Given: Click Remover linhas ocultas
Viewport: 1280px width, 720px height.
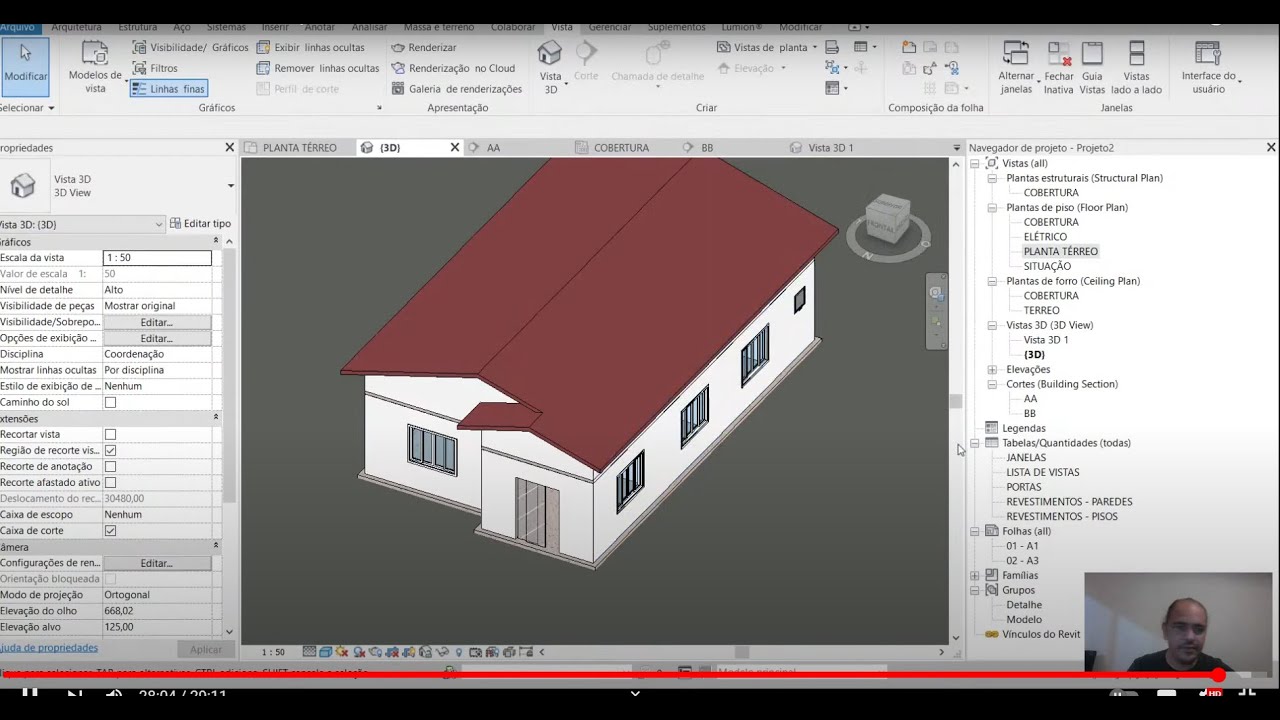Looking at the screenshot, I should coord(318,68).
